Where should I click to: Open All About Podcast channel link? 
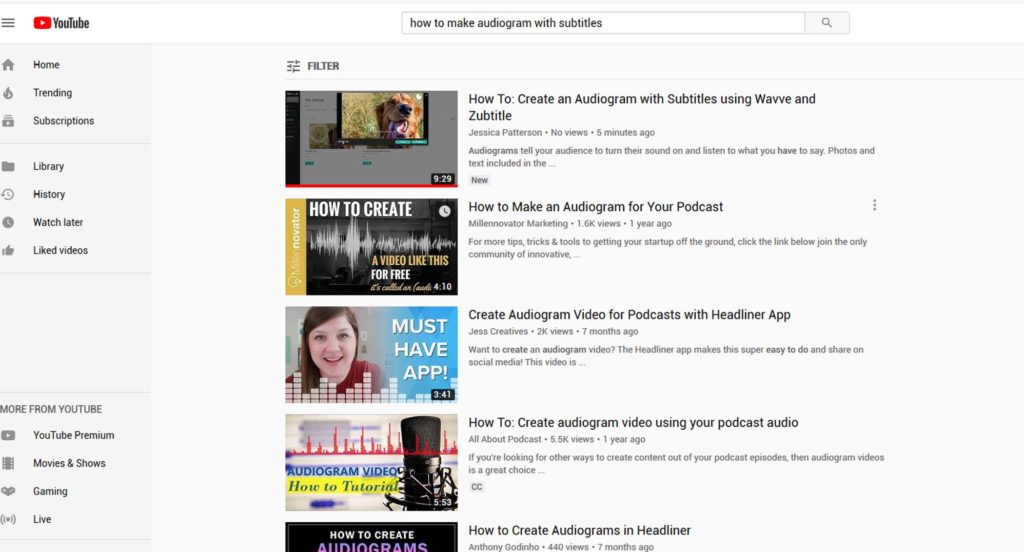pyautogui.click(x=504, y=440)
